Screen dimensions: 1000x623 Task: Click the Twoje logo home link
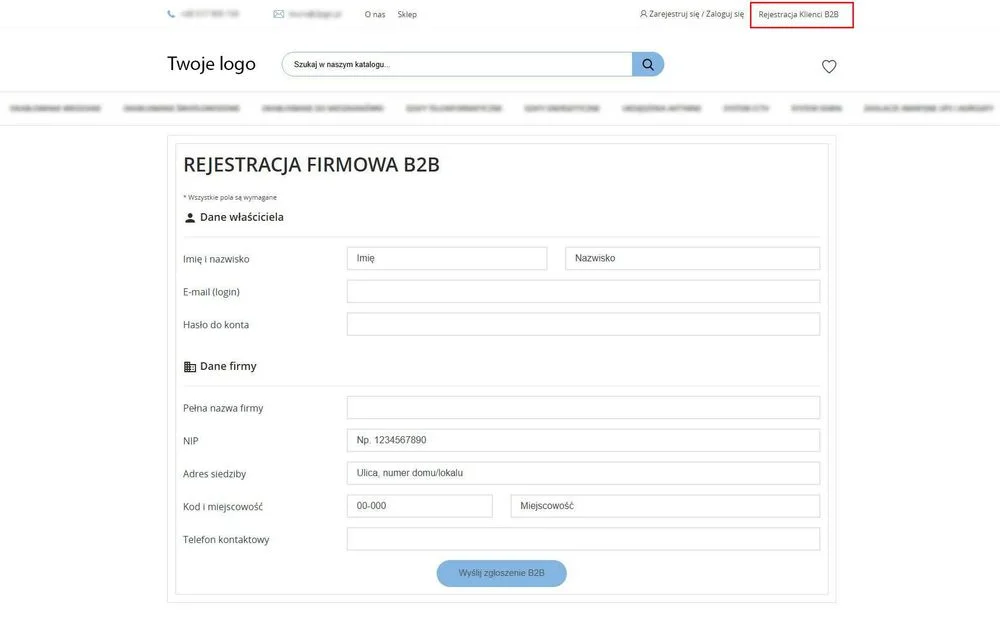click(x=211, y=64)
